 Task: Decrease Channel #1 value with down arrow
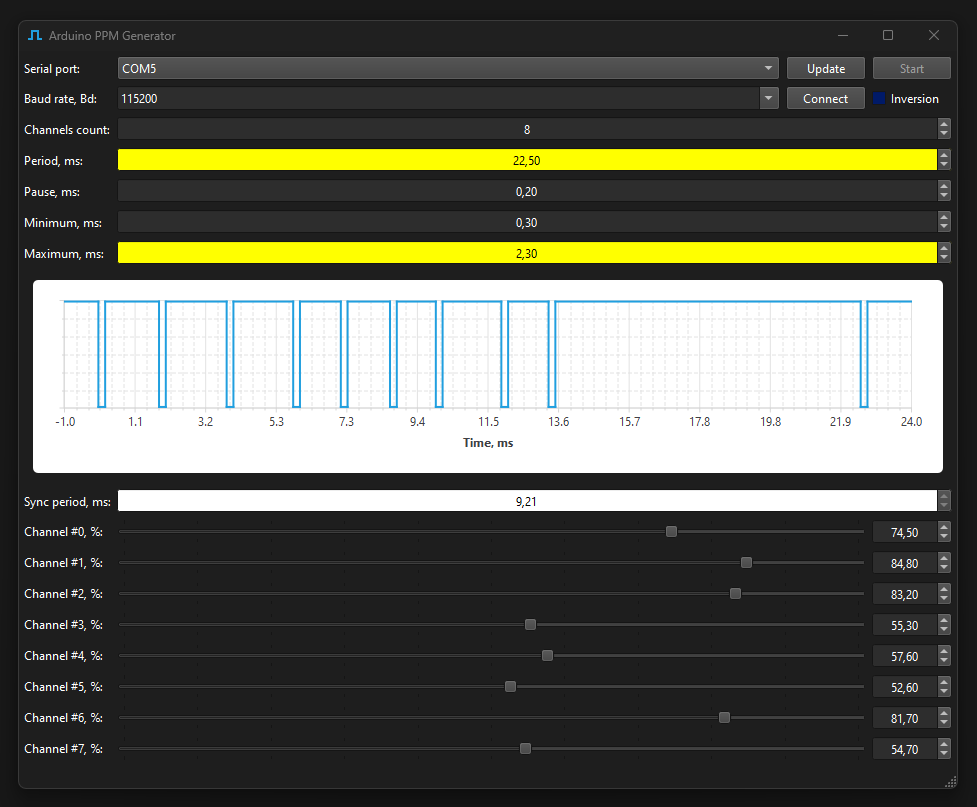944,568
